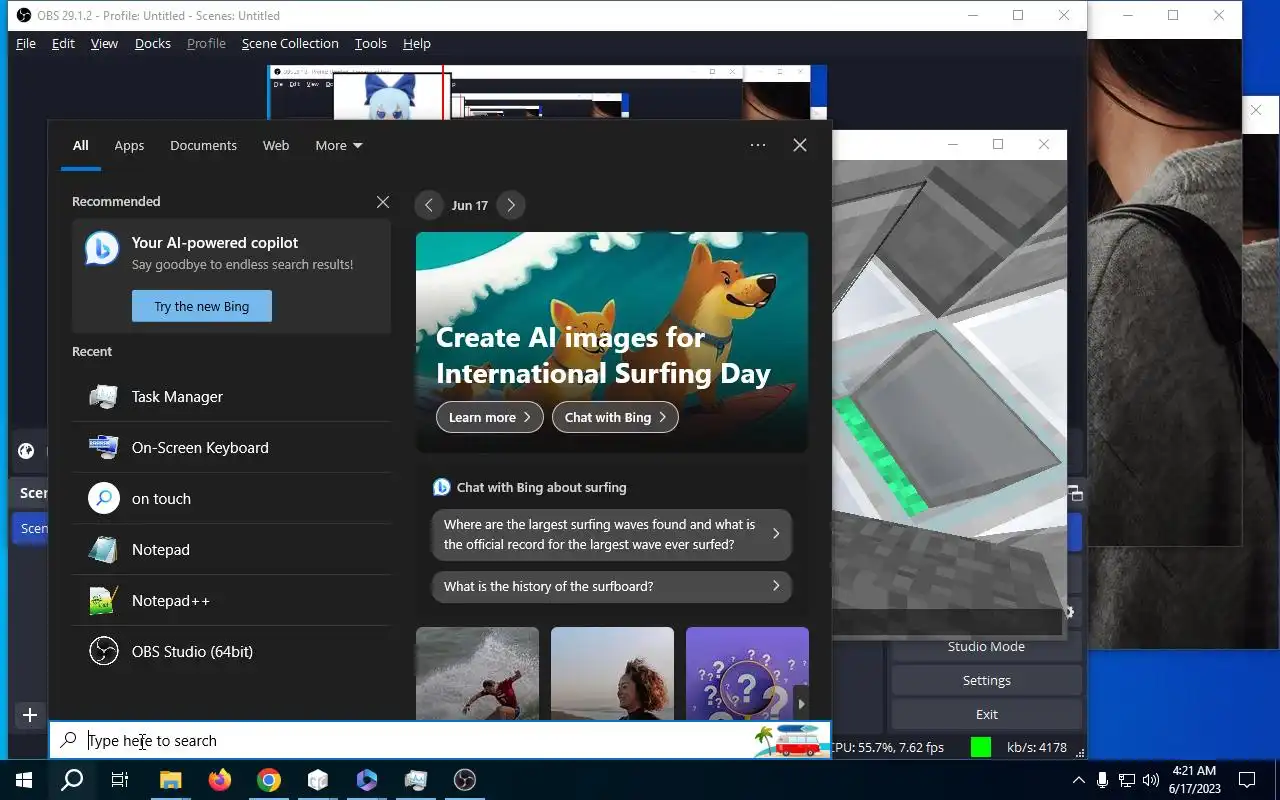Open OBS Settings button
Image resolution: width=1280 pixels, height=800 pixels.
click(x=986, y=680)
